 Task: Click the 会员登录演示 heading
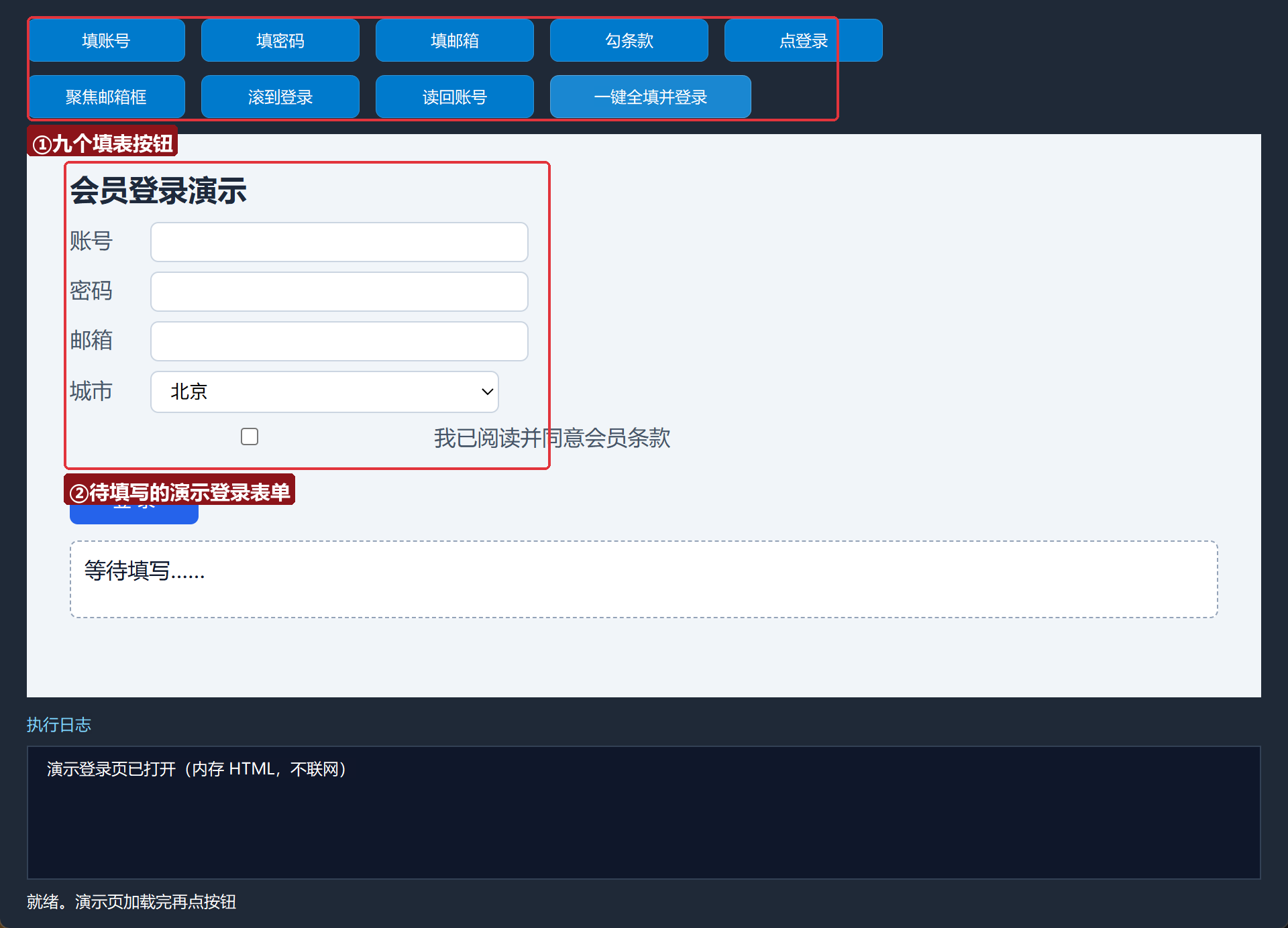click(x=158, y=190)
